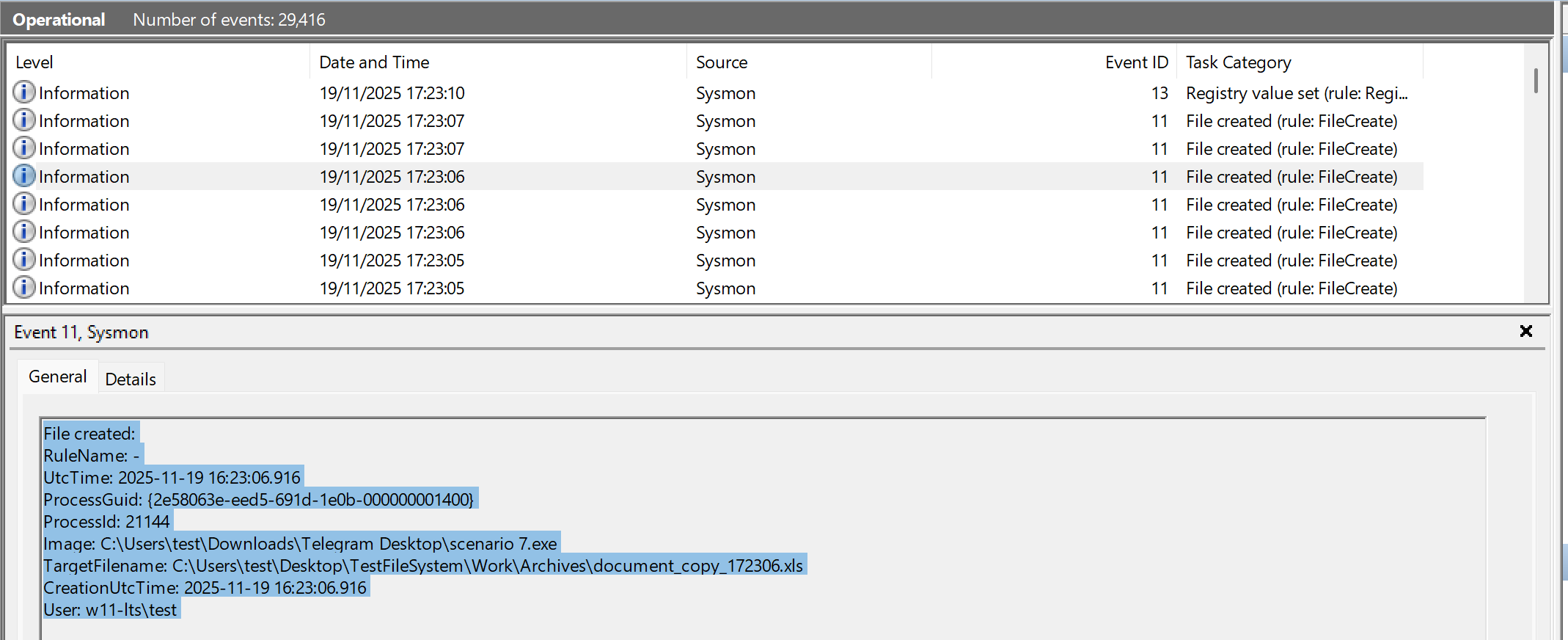Viewport: 1568px width, 640px height.
Task: Click the info icon of the bottom 17:23:05 event
Action: [24, 288]
